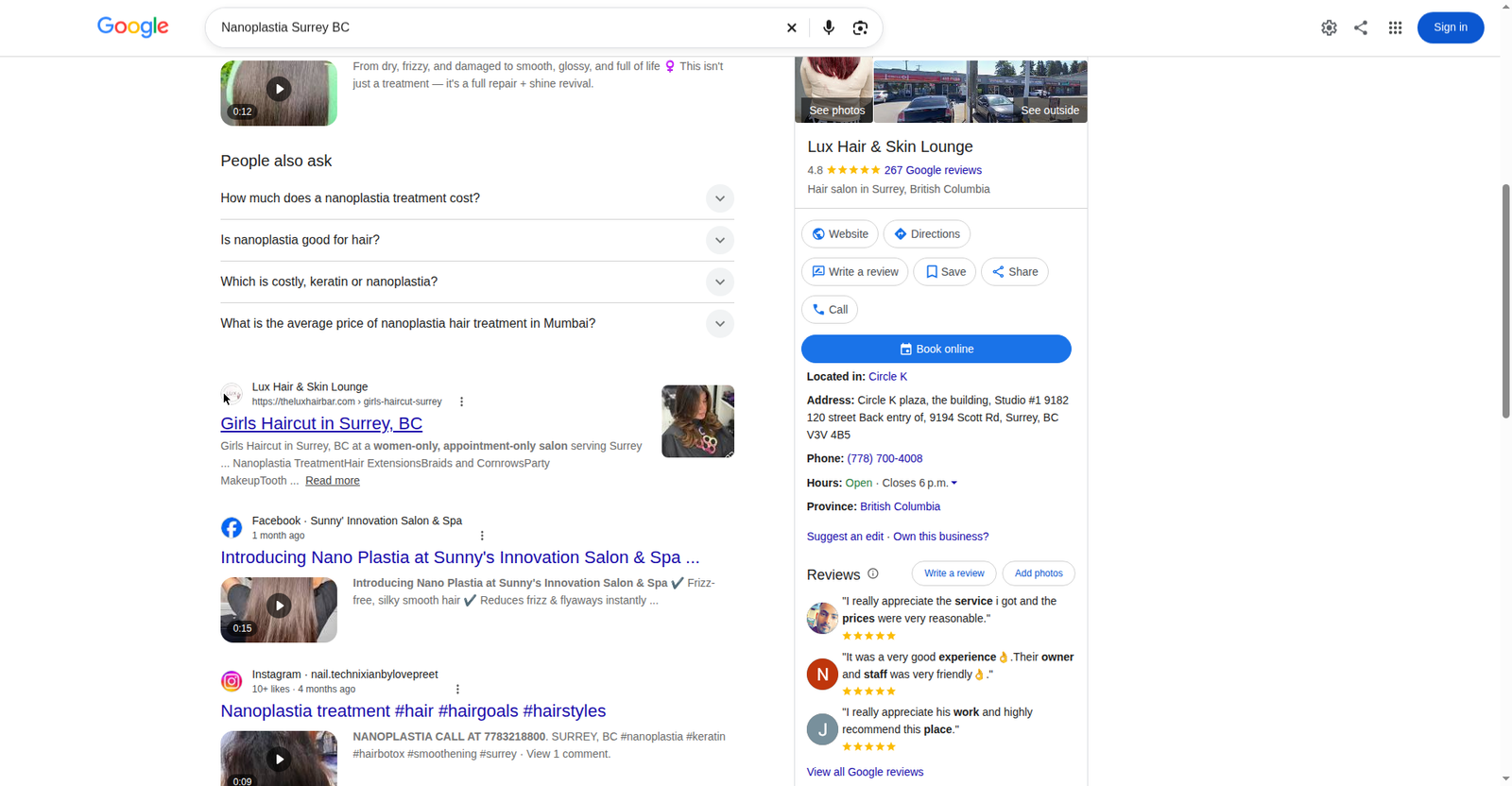Save Lux Hair & Skin Lounge
This screenshot has width=1512, height=786.
945,272
